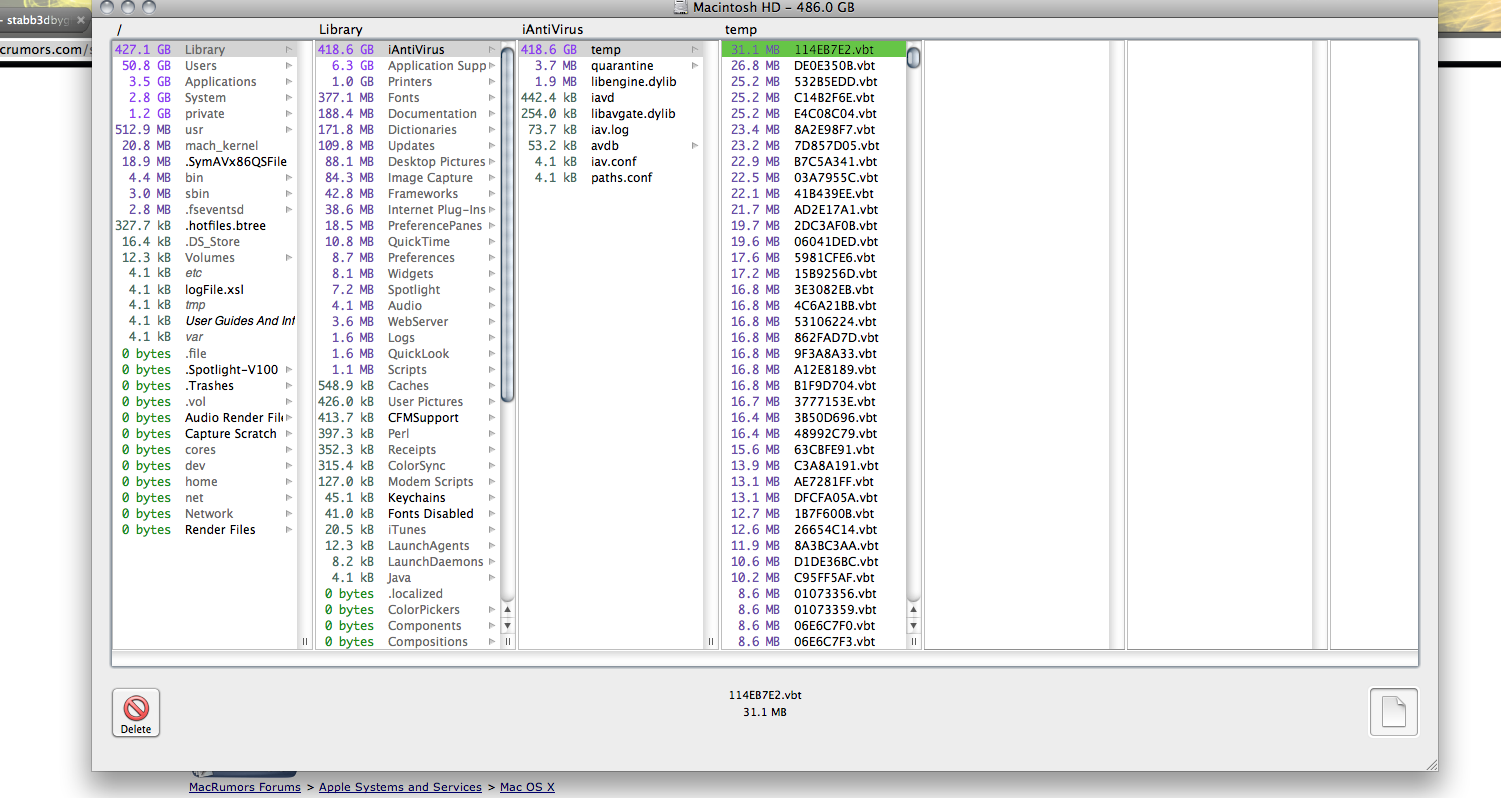Click the root column resize handle
This screenshot has height=798, width=1501.
pos(305,642)
